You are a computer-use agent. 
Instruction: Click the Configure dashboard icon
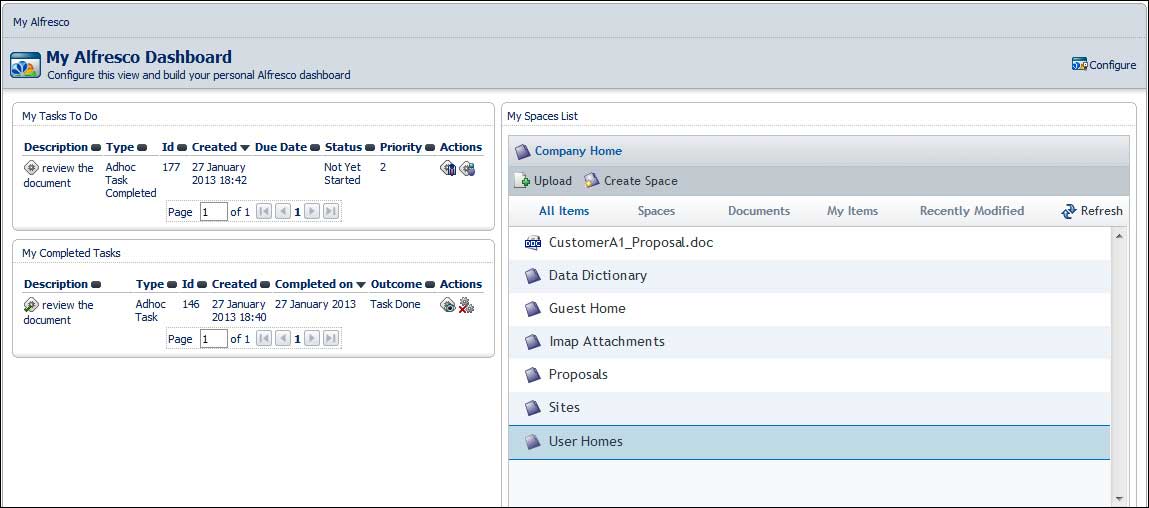[1079, 65]
